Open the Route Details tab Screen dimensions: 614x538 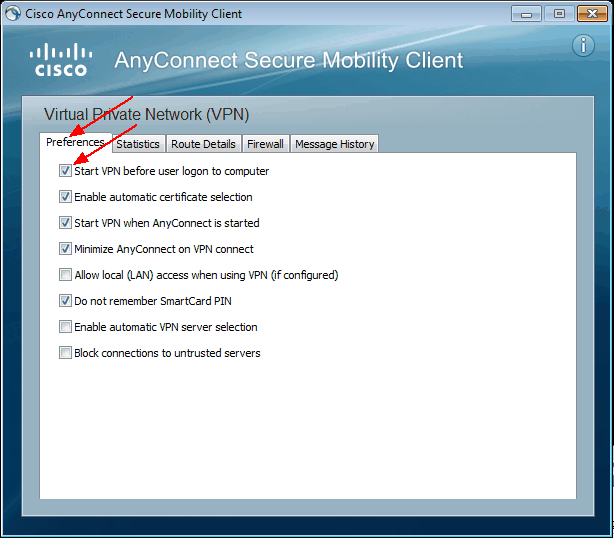203,144
